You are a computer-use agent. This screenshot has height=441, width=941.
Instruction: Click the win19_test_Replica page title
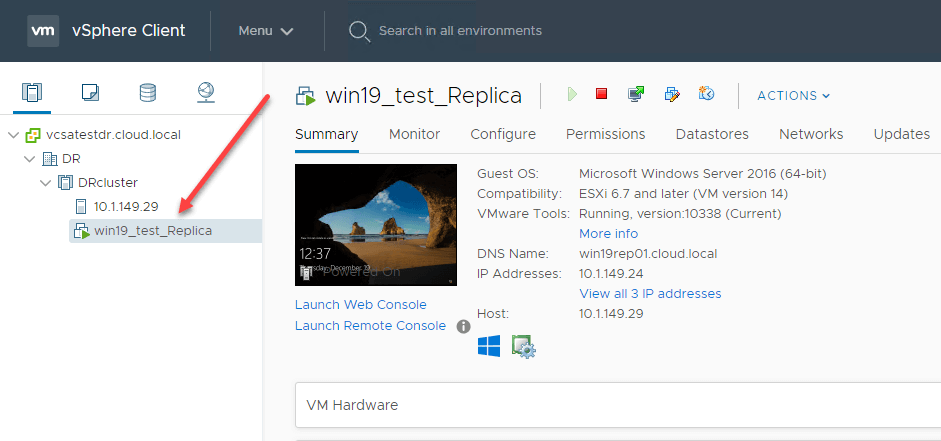424,96
